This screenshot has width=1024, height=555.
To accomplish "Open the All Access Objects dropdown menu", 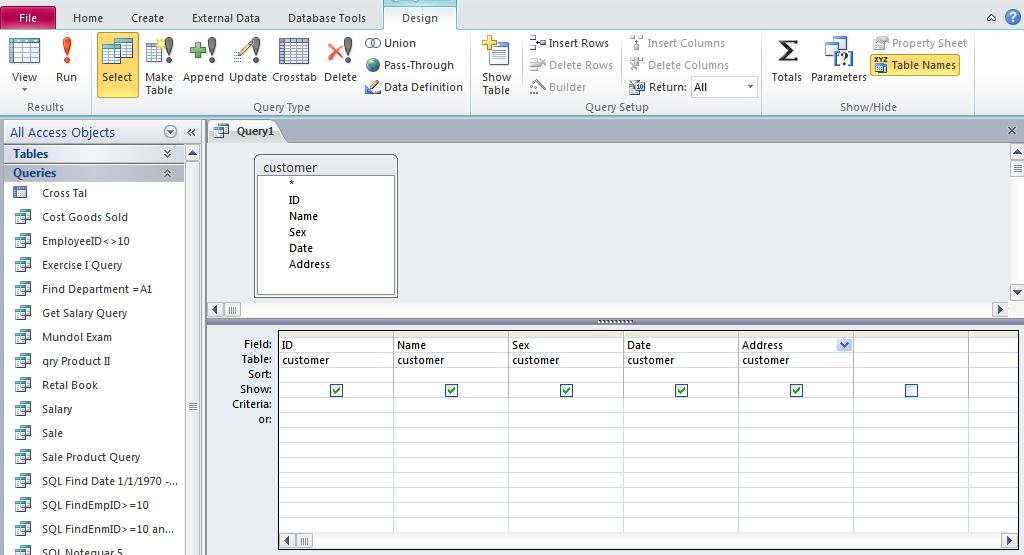I will [x=170, y=132].
